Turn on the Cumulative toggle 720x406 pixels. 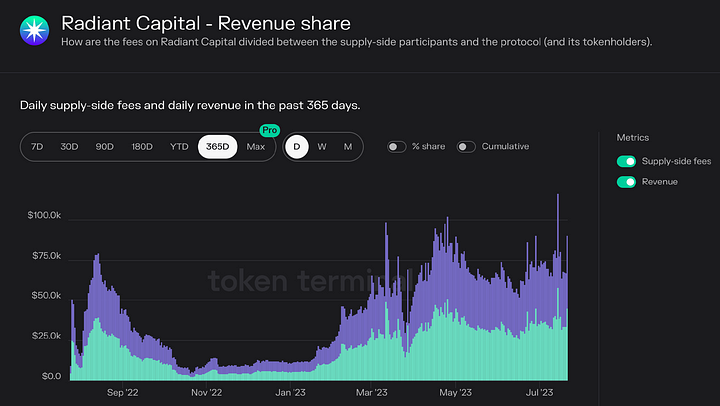[x=466, y=147]
